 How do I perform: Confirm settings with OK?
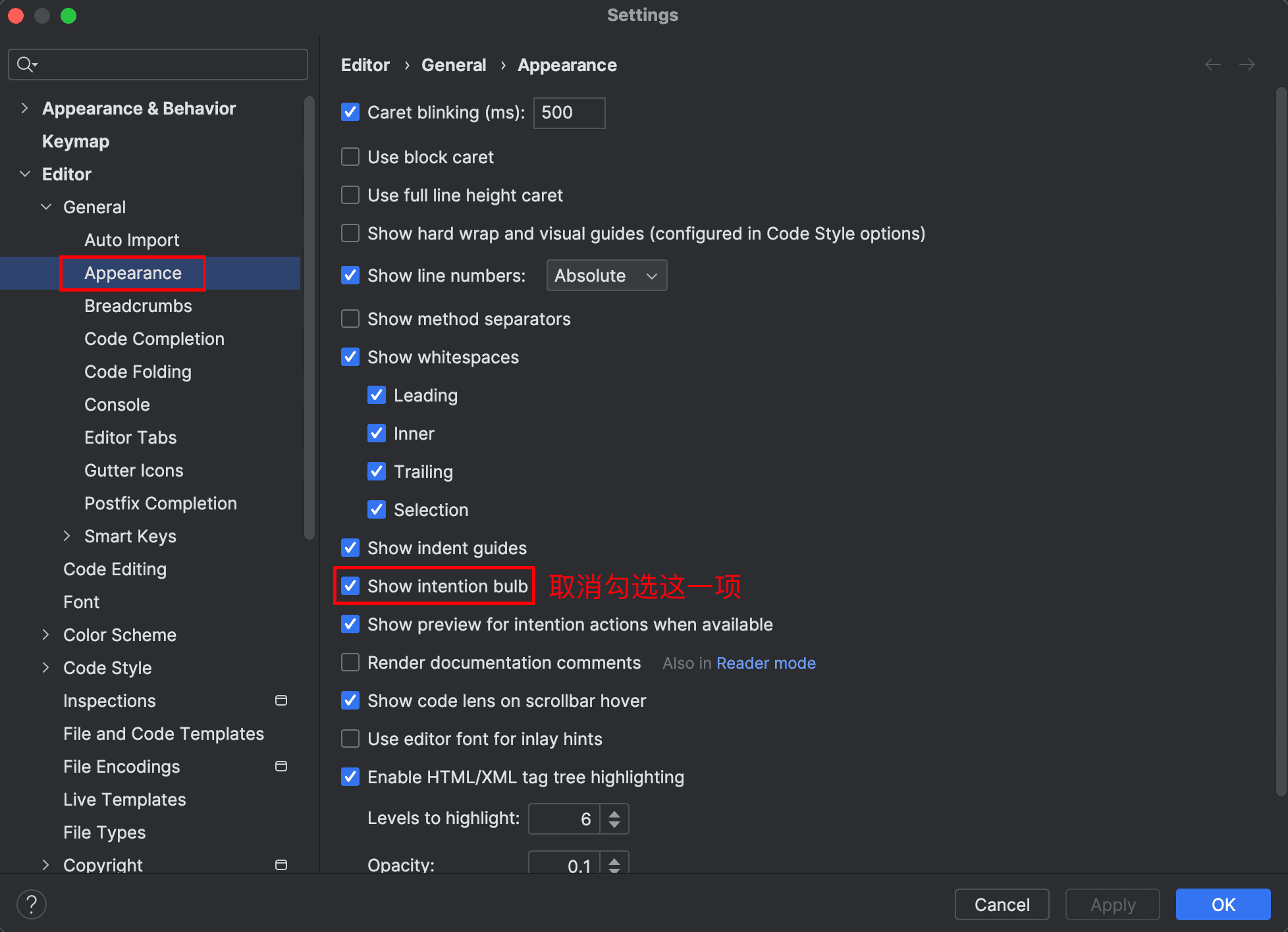coord(1223,904)
